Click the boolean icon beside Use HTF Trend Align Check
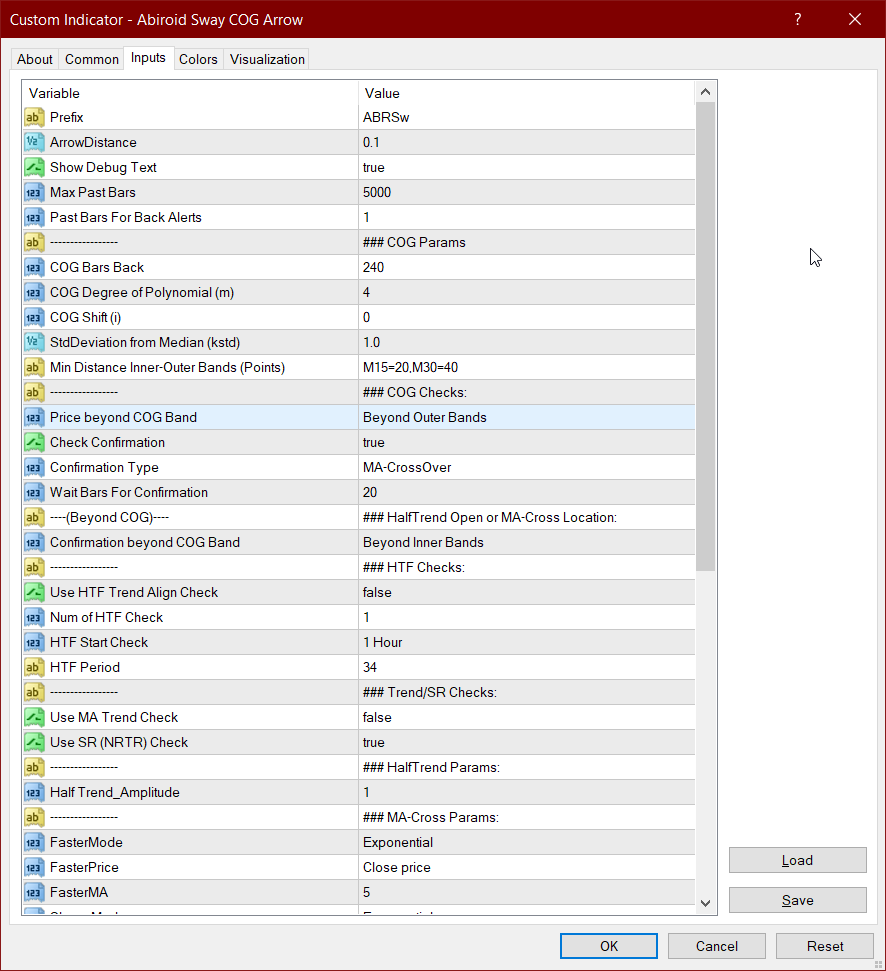886x971 pixels. pyautogui.click(x=34, y=593)
